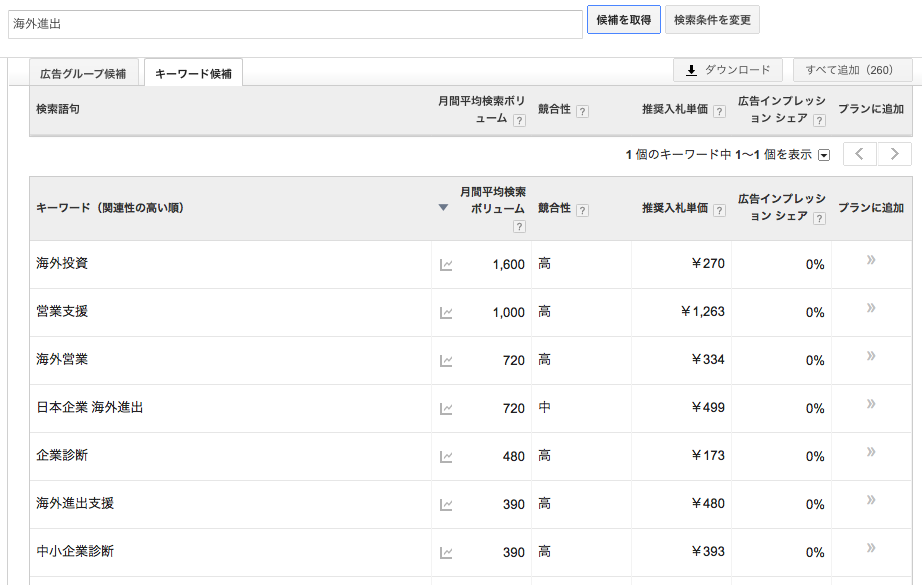This screenshot has height=585, width=922.
Task: Show trend chart for 中小企業診断
Action: click(x=446, y=553)
